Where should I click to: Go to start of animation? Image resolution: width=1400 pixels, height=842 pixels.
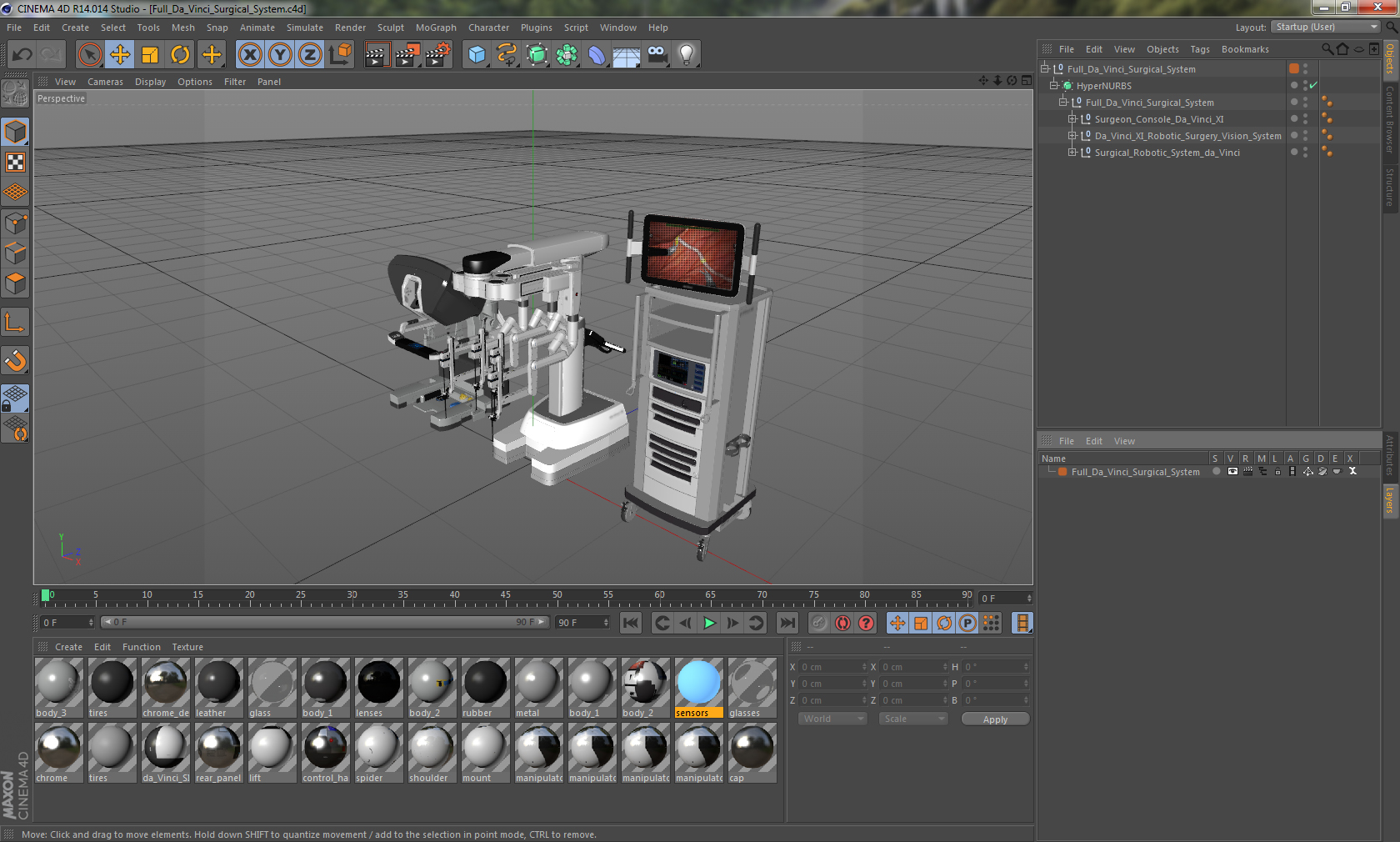[631, 623]
